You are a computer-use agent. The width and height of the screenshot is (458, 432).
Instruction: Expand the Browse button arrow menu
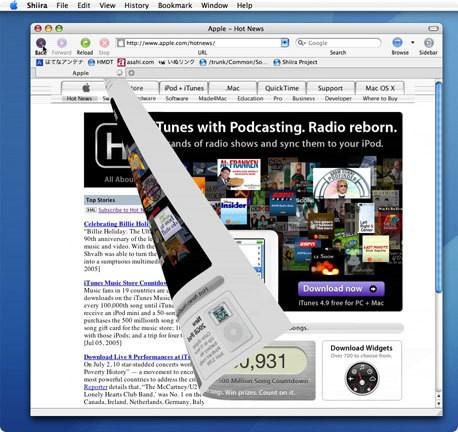coord(413,43)
